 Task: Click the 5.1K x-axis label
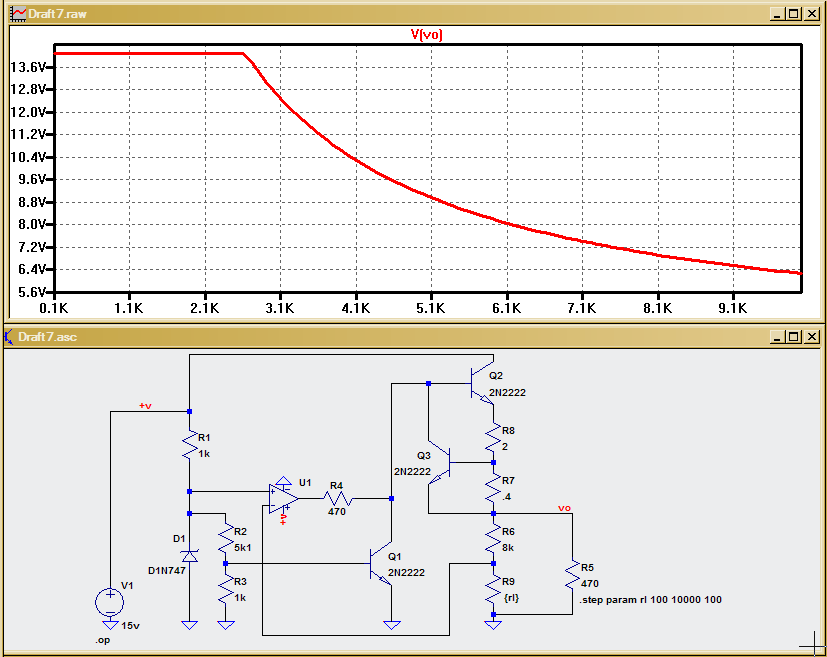pyautogui.click(x=431, y=308)
